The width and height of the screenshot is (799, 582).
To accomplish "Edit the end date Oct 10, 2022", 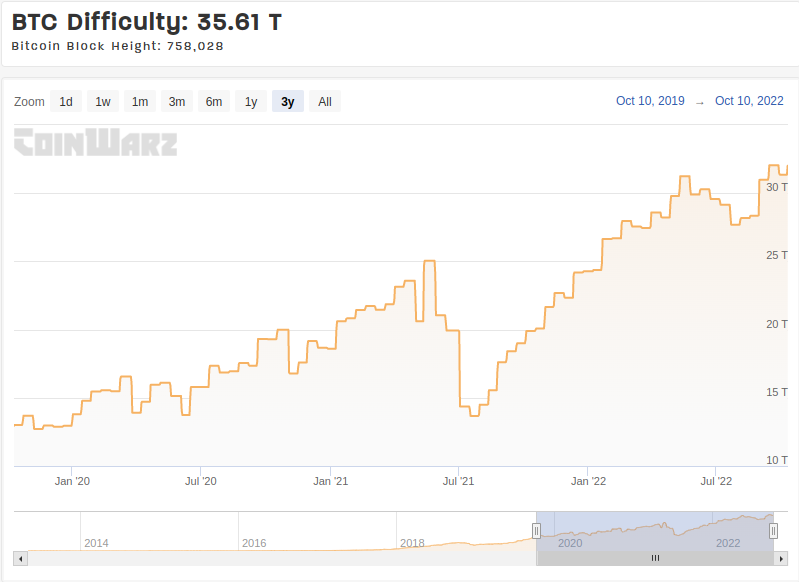I will tap(749, 101).
